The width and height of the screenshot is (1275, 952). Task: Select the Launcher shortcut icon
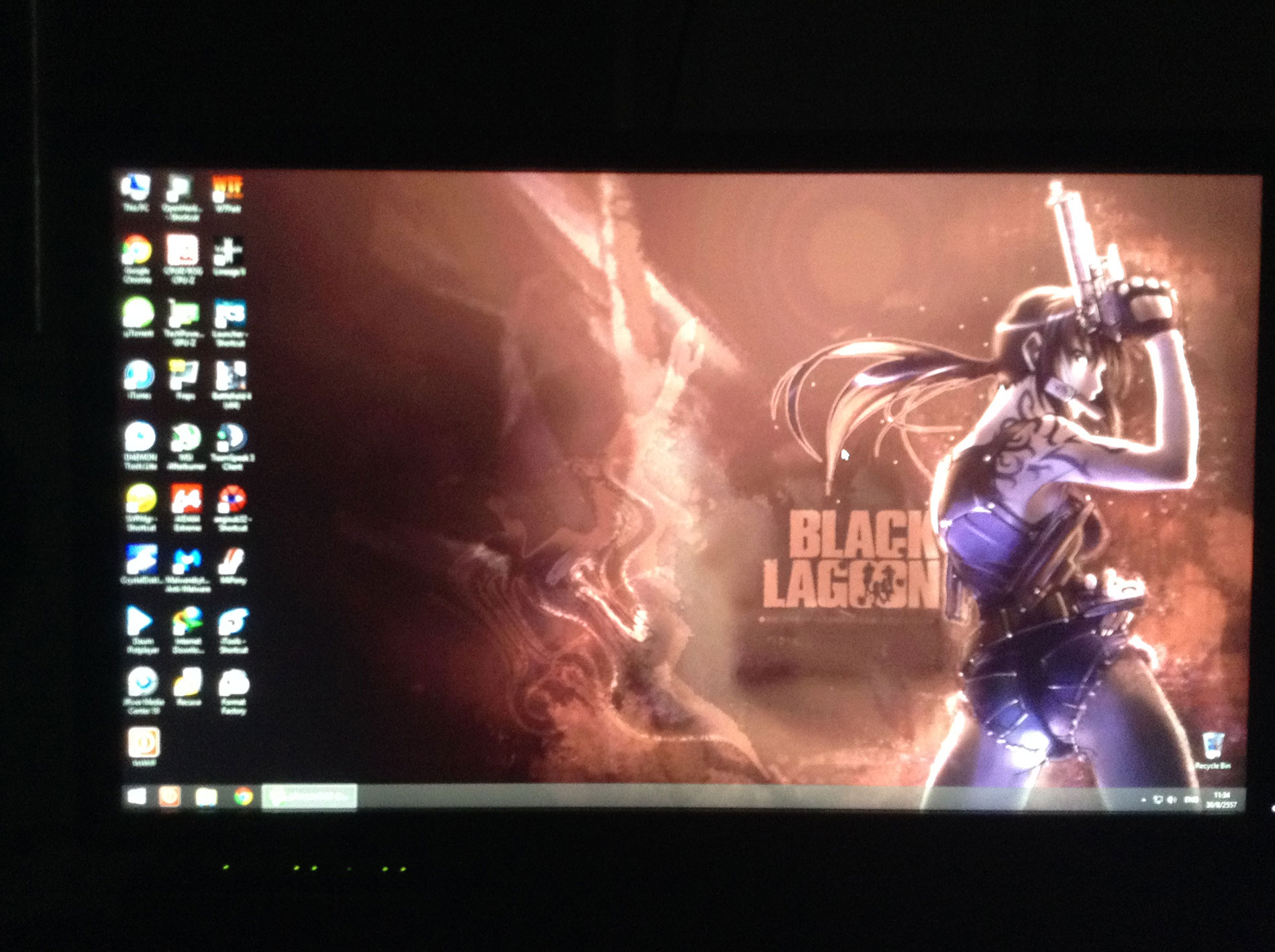click(230, 322)
